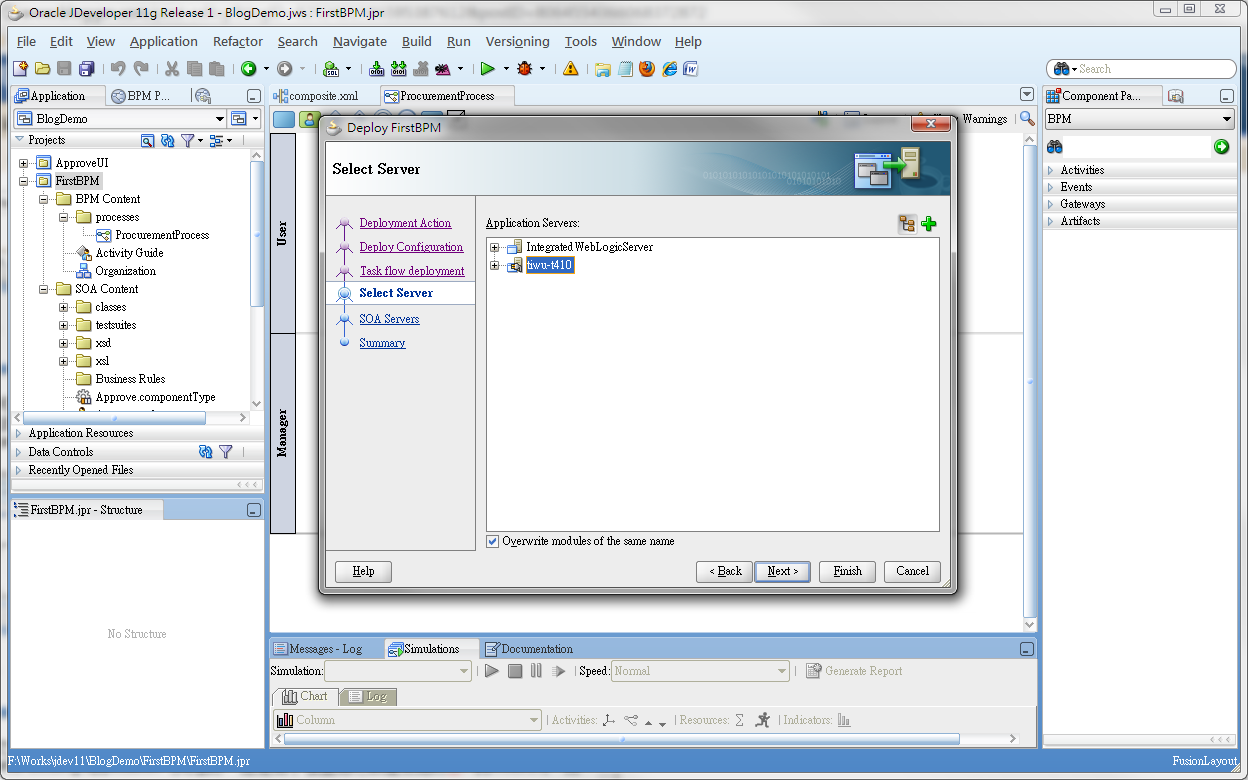Click the Projects panel filter funnel icon
Viewport: 1248px width, 780px height.
tap(187, 141)
